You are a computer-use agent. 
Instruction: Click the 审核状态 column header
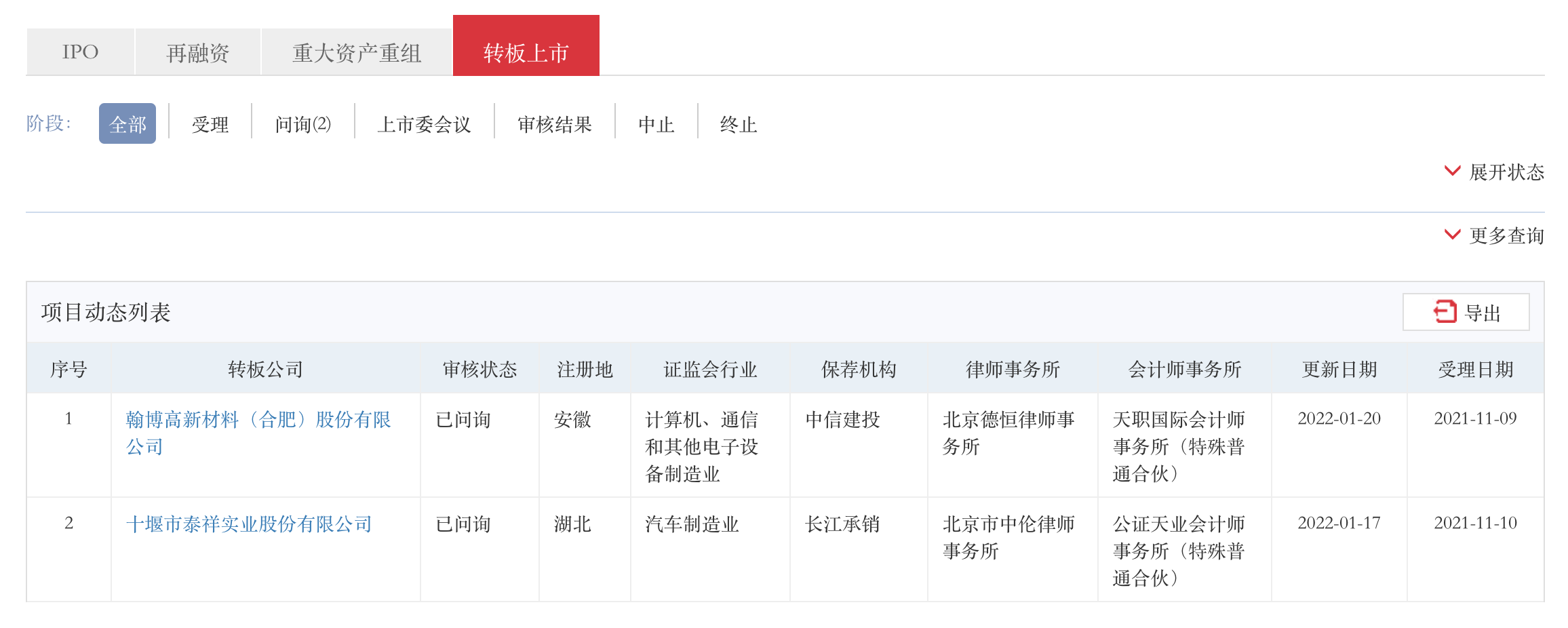point(479,370)
